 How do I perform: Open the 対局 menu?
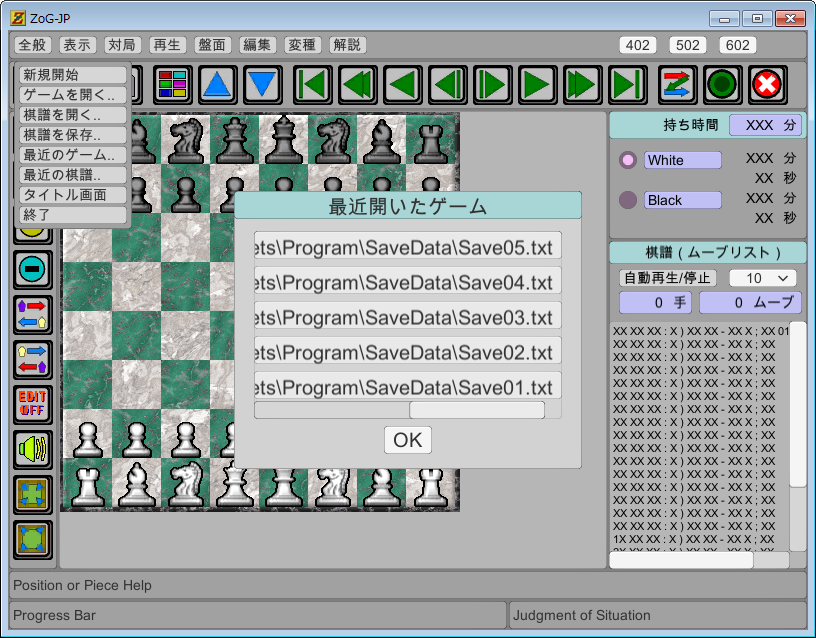(122, 45)
